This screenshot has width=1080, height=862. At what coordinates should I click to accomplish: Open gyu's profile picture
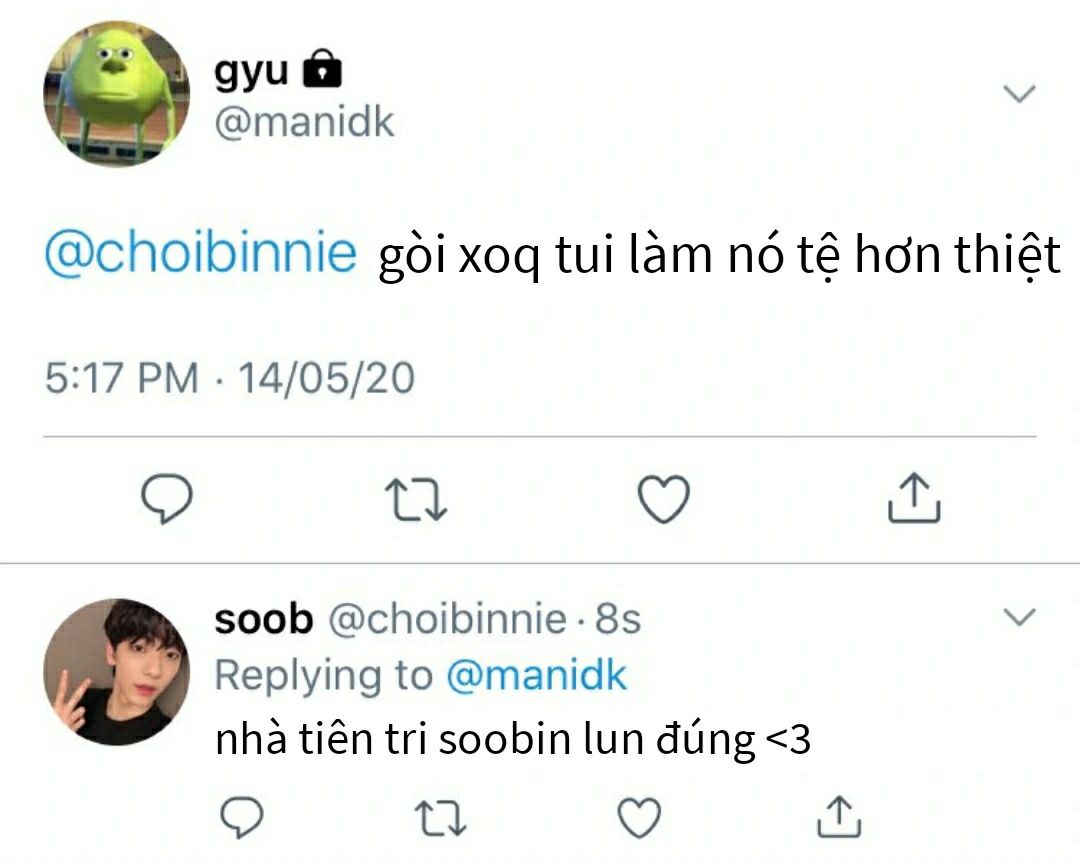(x=116, y=94)
